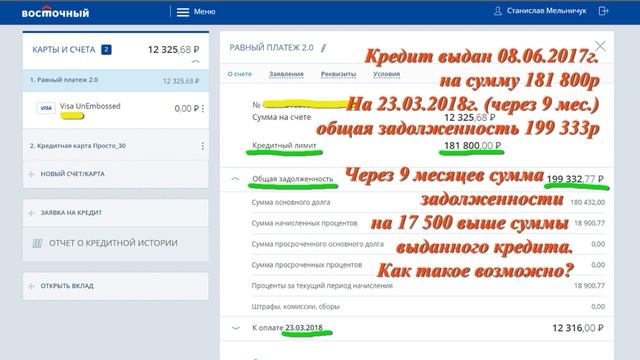Open the Заявления tab
640x360 pixels.
pyautogui.click(x=286, y=74)
